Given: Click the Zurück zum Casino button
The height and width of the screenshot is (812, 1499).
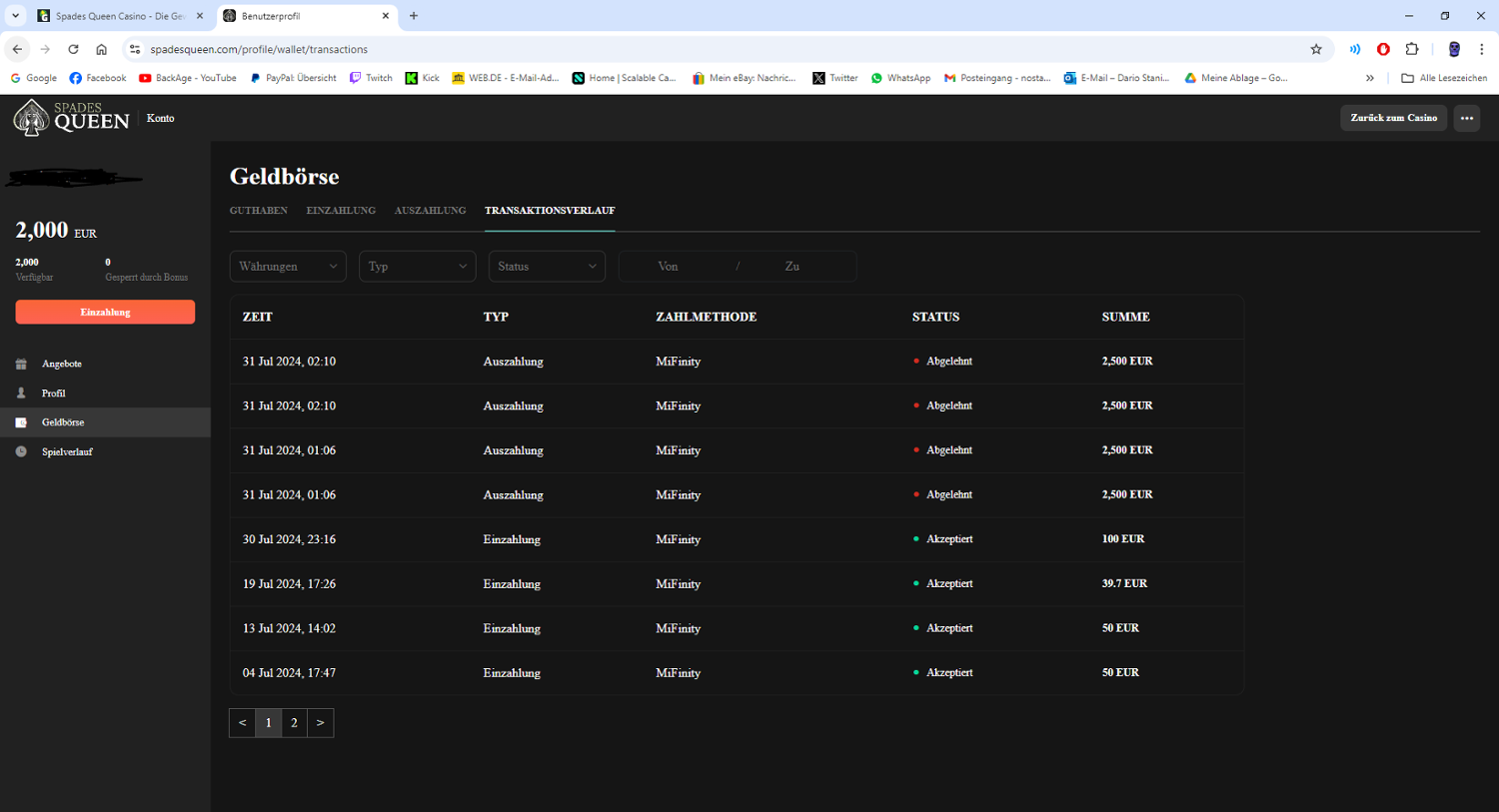Looking at the screenshot, I should pos(1394,118).
